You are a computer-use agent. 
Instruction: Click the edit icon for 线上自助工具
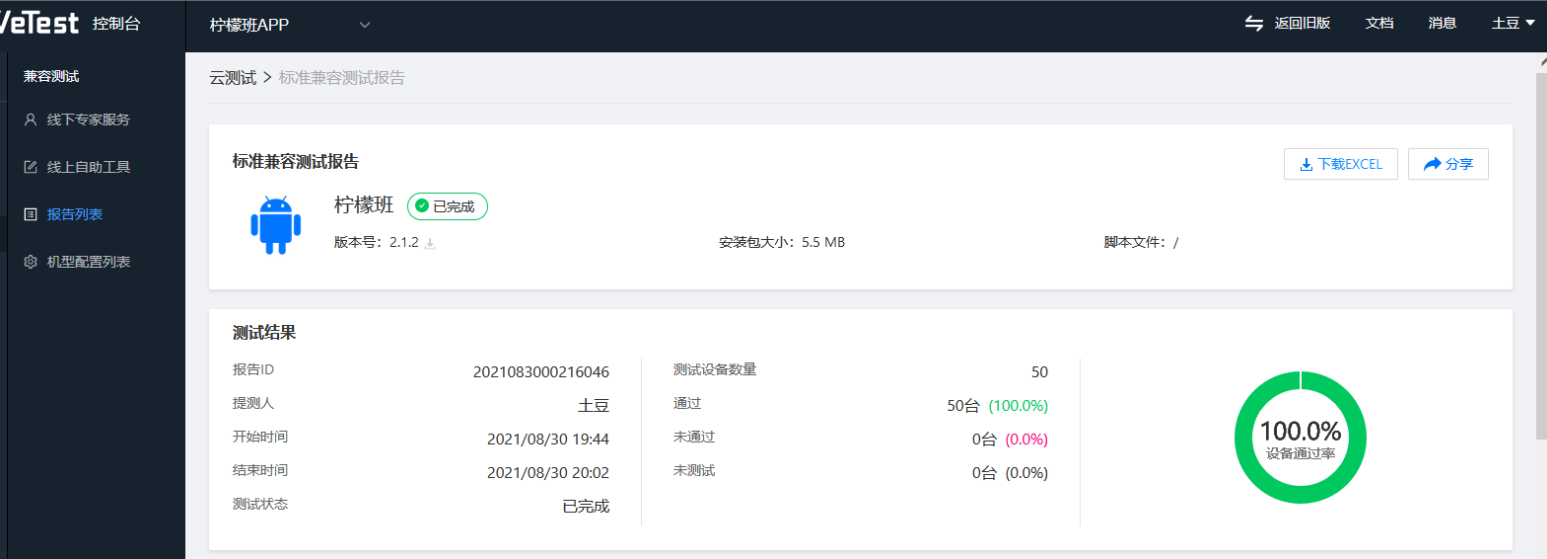(x=30, y=167)
